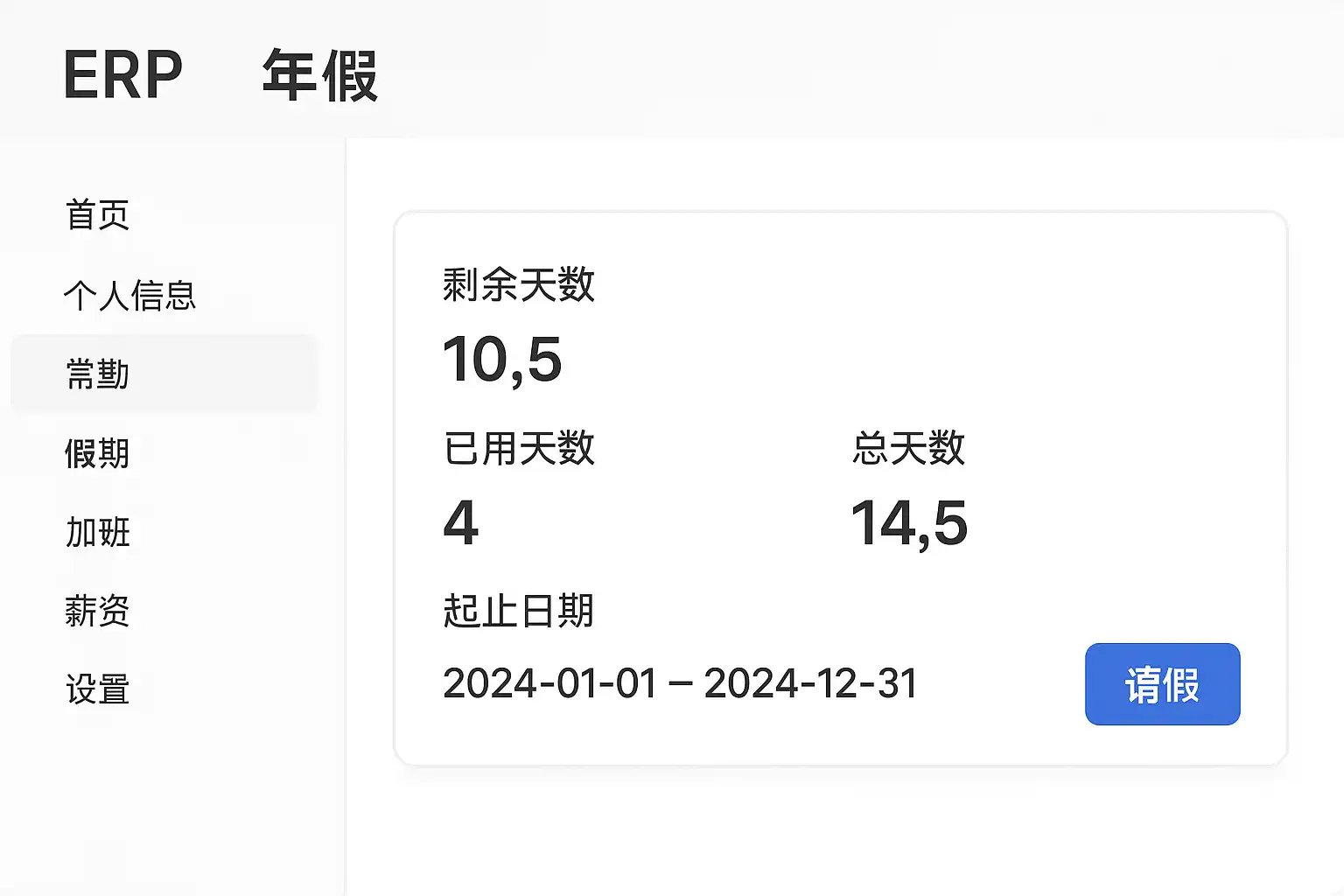
Task: Click the ERP logo in the header
Action: [x=122, y=75]
